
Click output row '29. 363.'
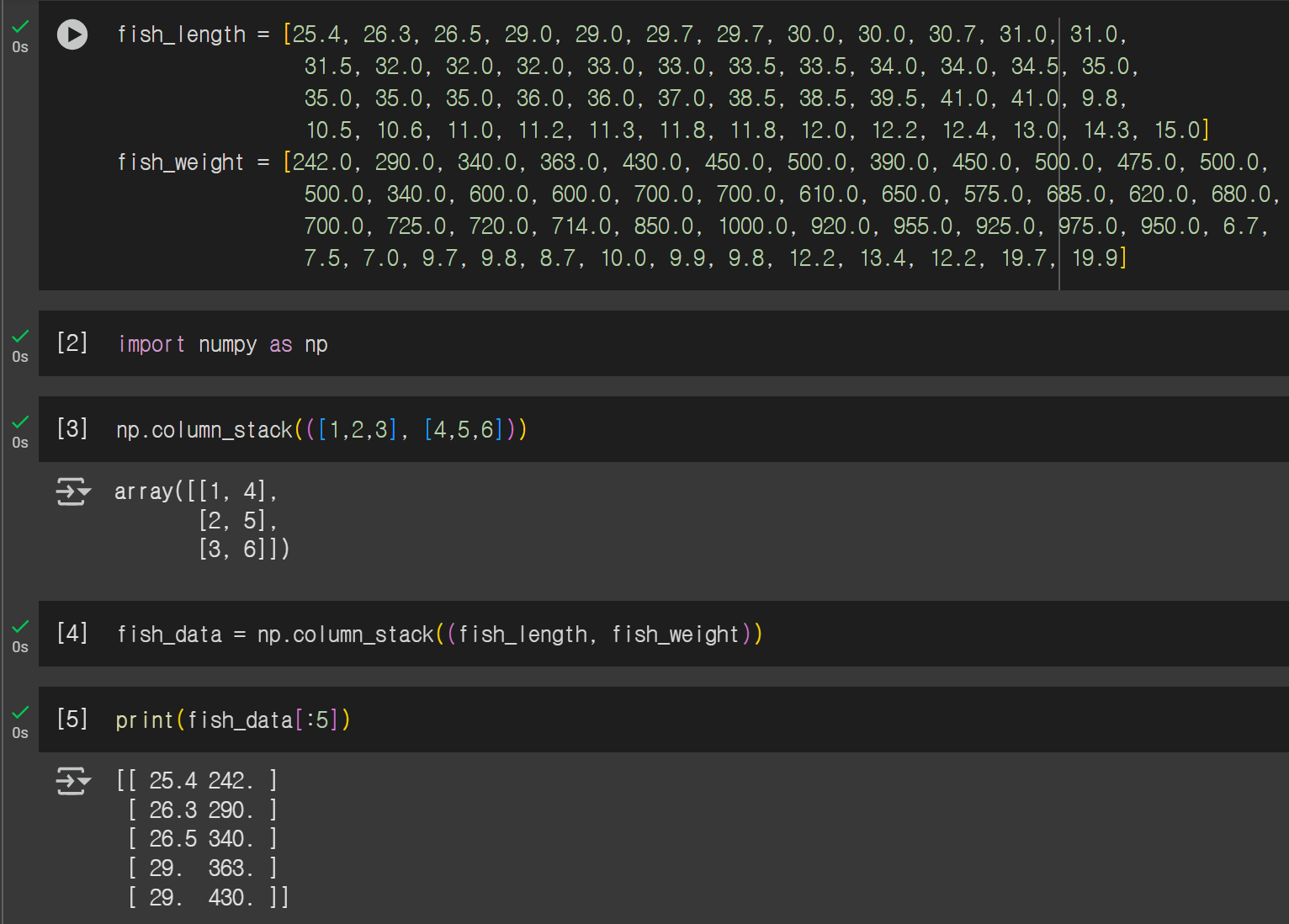pos(203,868)
